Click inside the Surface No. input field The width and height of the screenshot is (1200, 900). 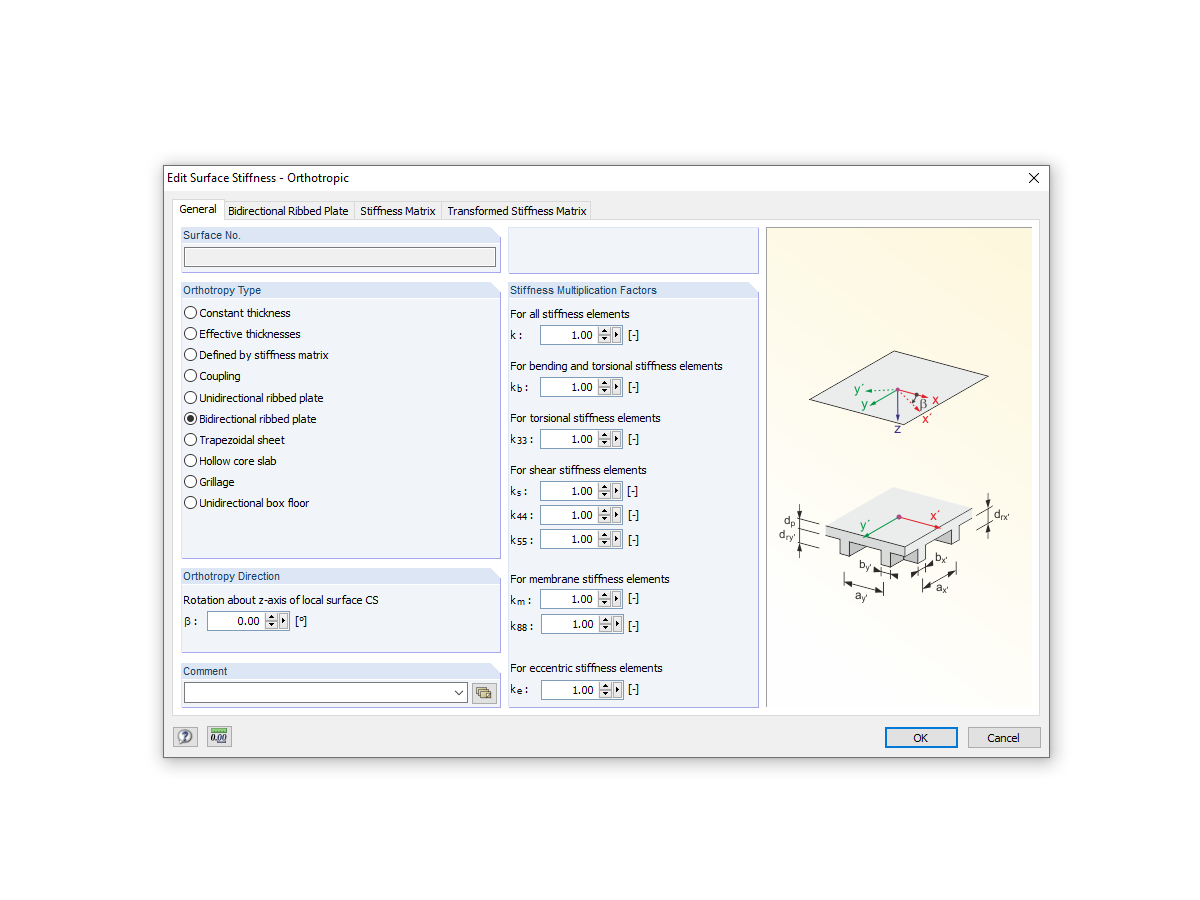tap(339, 257)
